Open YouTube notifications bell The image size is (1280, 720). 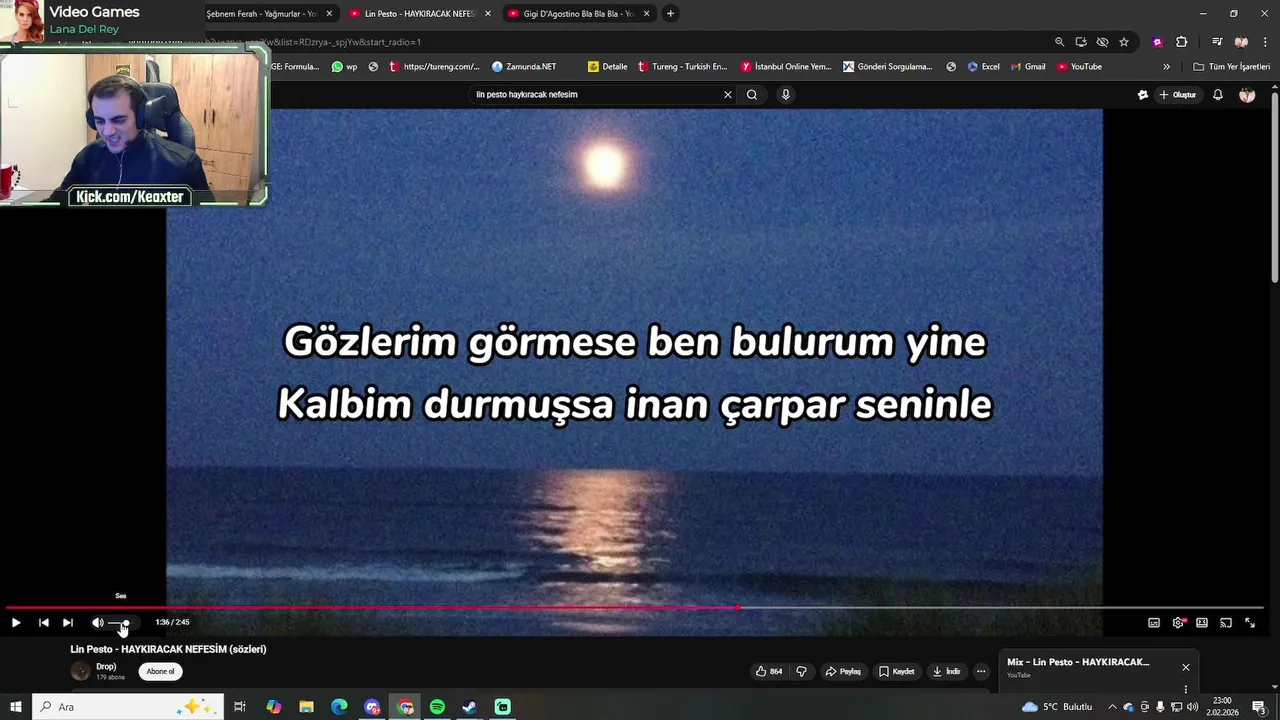click(1218, 95)
